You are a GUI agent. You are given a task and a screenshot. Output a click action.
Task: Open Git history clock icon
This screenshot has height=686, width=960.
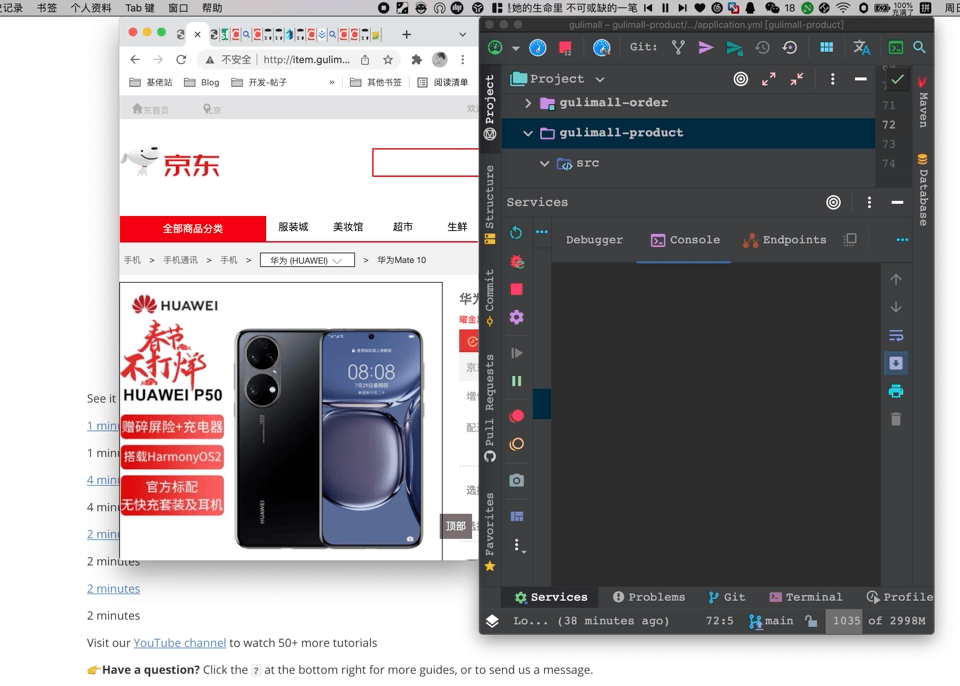click(762, 47)
